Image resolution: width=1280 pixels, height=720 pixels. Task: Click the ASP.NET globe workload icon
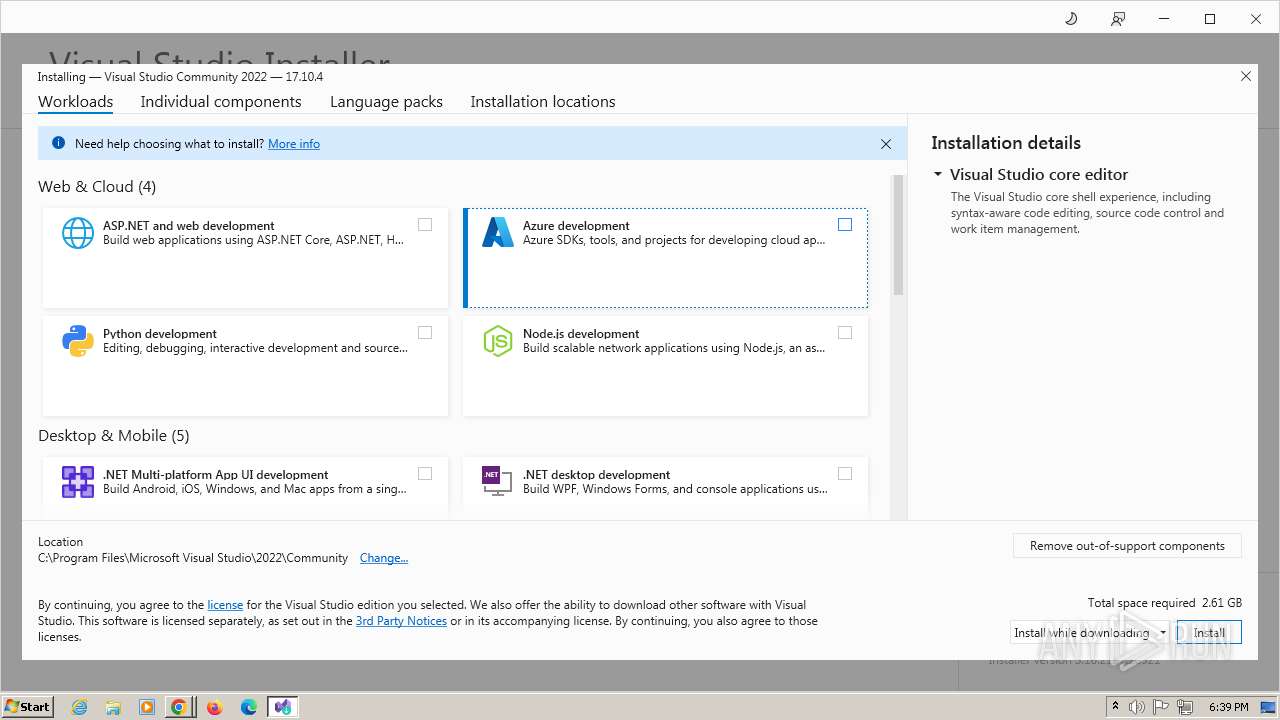click(78, 233)
